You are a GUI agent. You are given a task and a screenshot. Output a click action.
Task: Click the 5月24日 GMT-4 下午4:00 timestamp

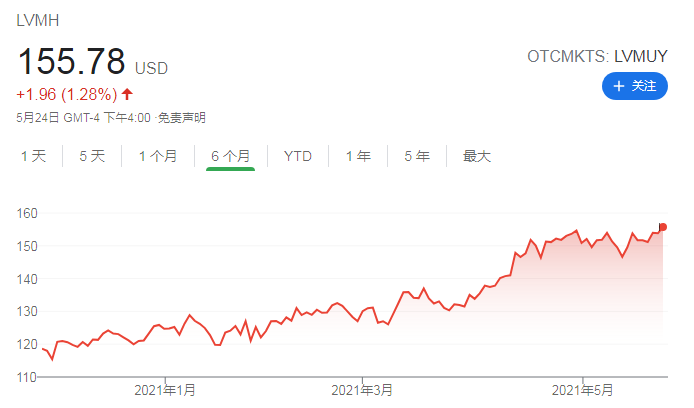83,118
